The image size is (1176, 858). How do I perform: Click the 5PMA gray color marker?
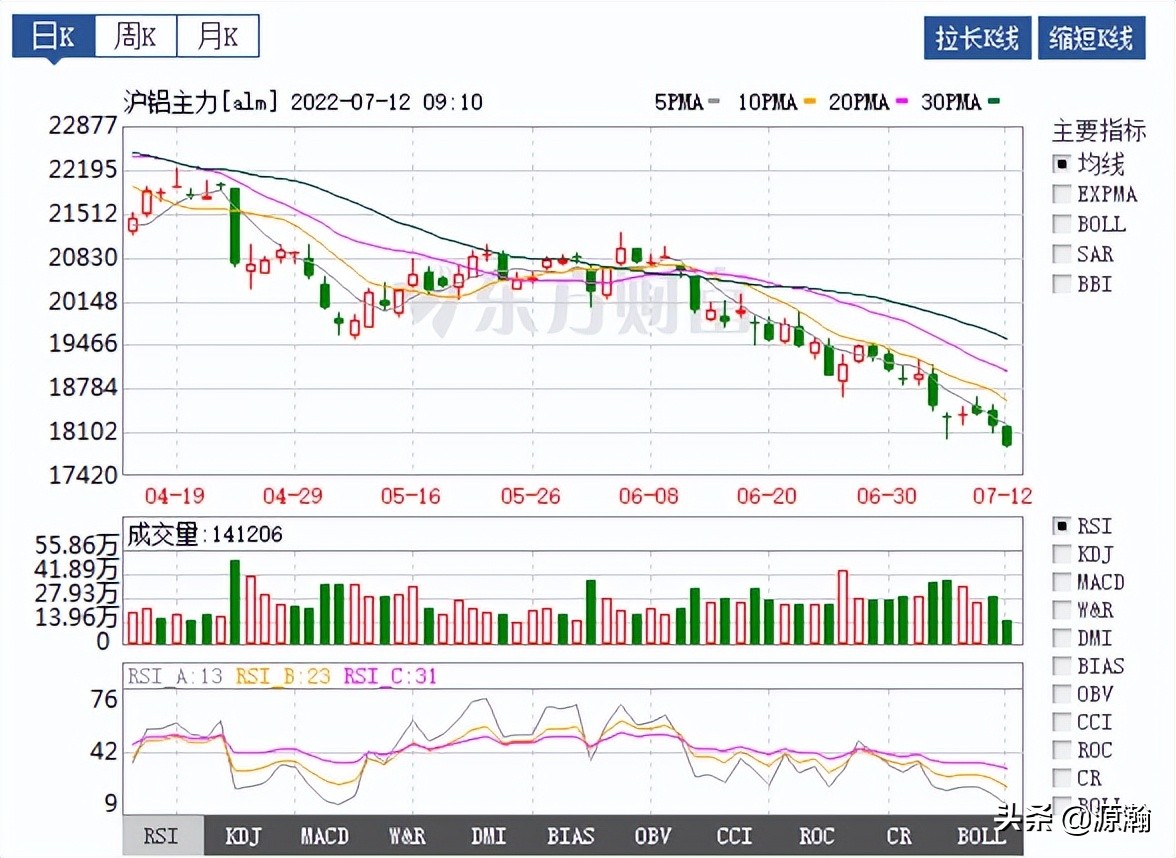point(715,101)
